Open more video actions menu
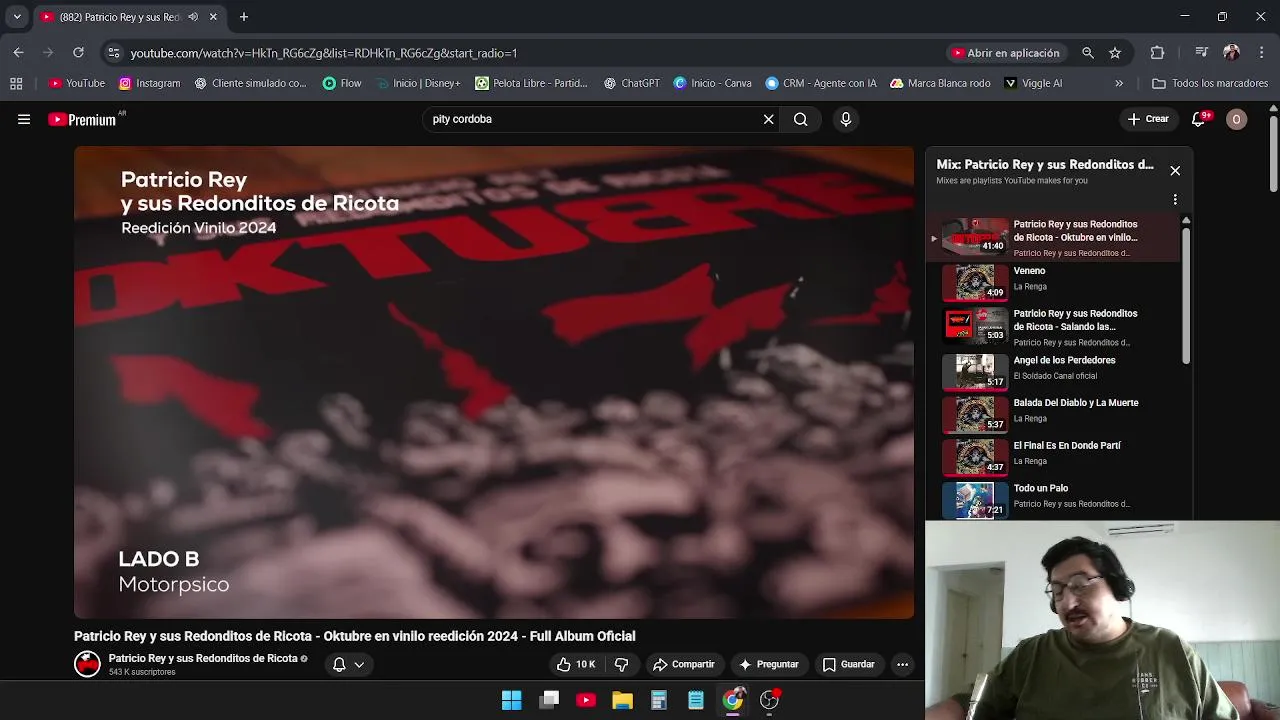This screenshot has height=720, width=1280. pos(902,664)
